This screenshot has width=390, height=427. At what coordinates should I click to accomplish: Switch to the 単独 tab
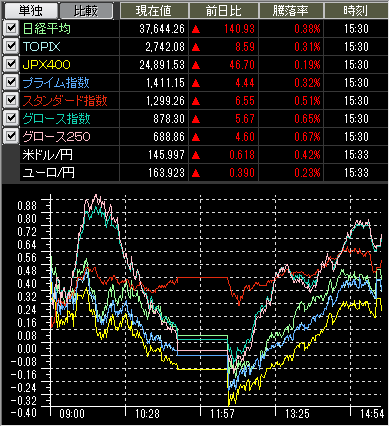click(x=30, y=10)
